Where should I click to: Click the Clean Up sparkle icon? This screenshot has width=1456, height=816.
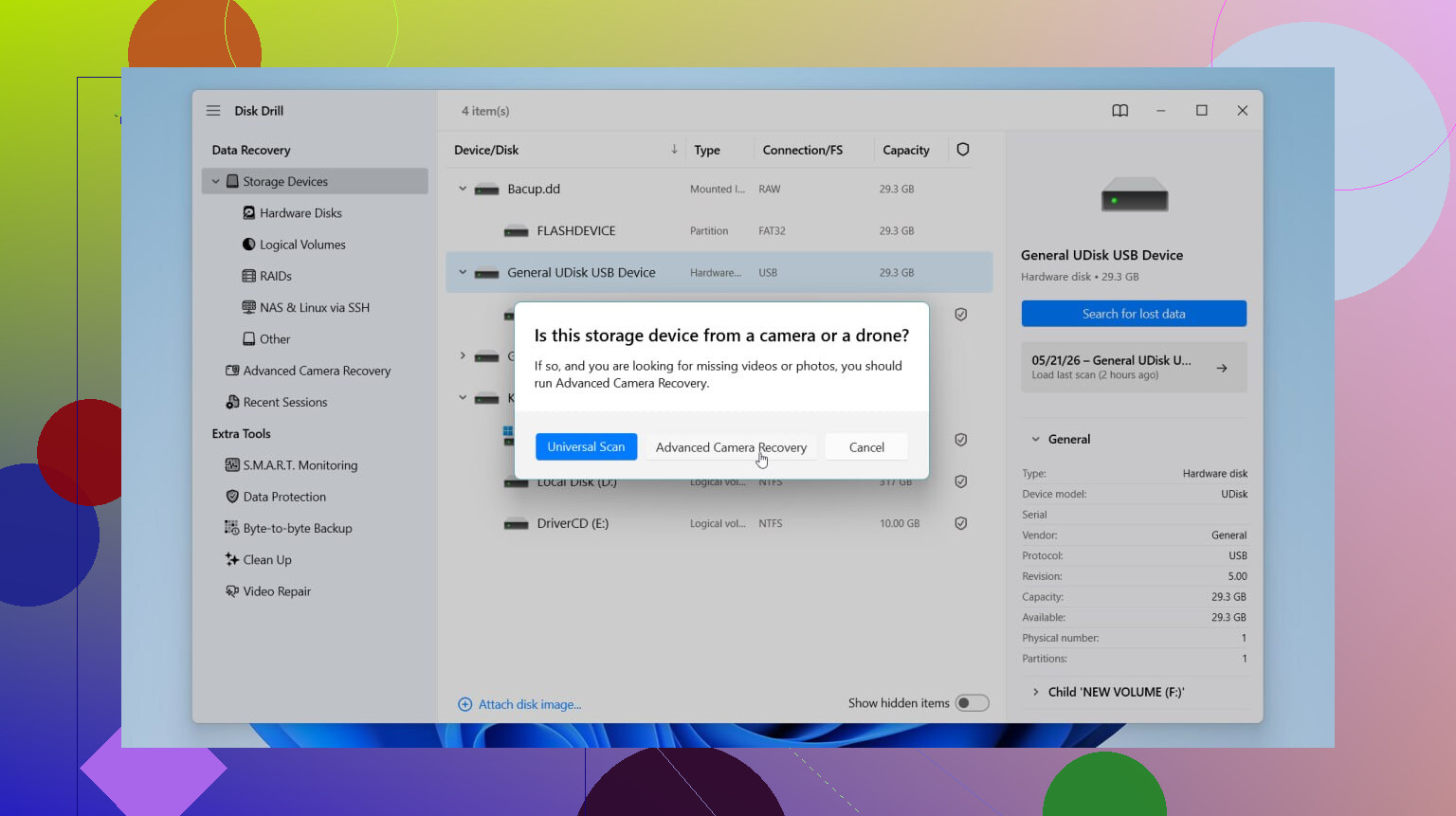231,559
